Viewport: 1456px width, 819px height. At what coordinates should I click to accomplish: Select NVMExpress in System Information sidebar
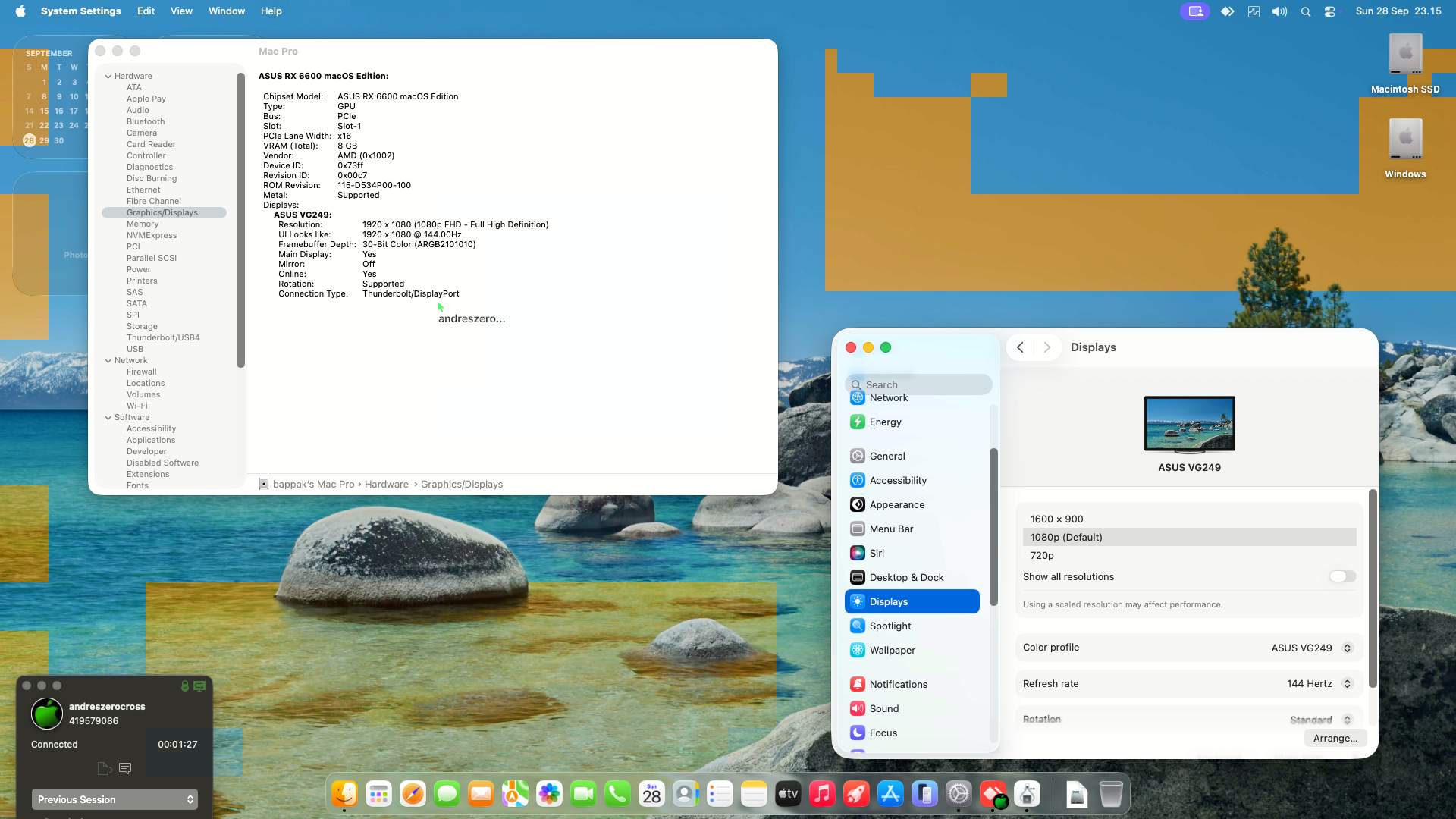152,235
